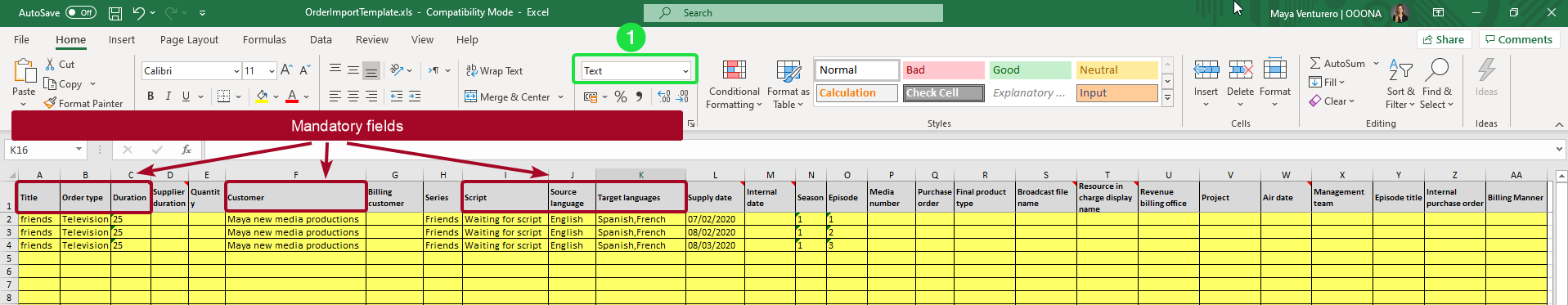Toggle Bold formatting
Screen dimensions: 1568x305
point(151,96)
